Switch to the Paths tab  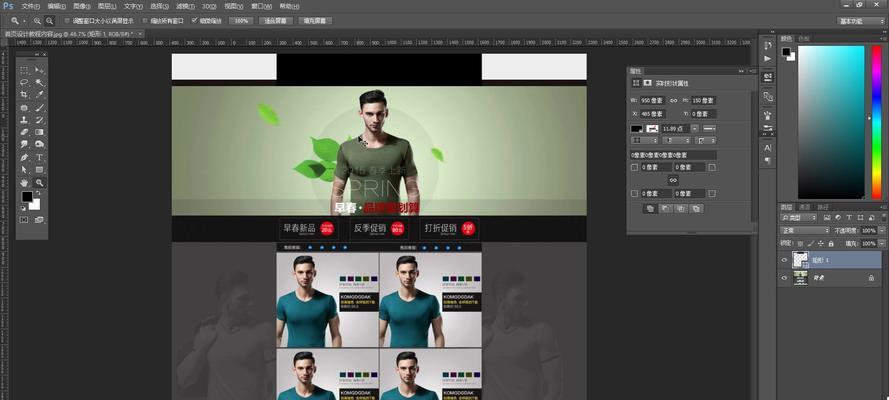coord(823,207)
